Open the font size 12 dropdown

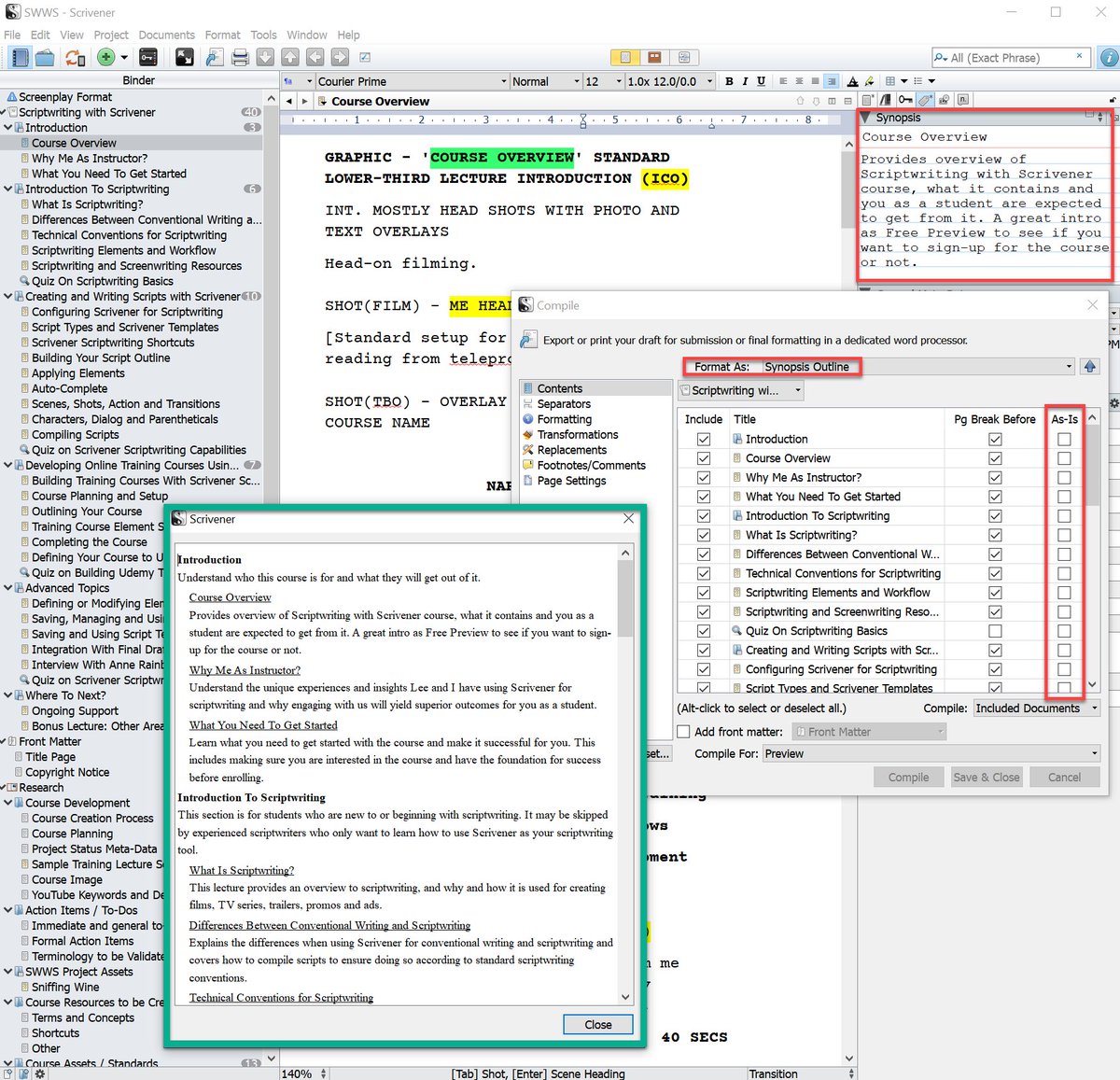pyautogui.click(x=603, y=81)
